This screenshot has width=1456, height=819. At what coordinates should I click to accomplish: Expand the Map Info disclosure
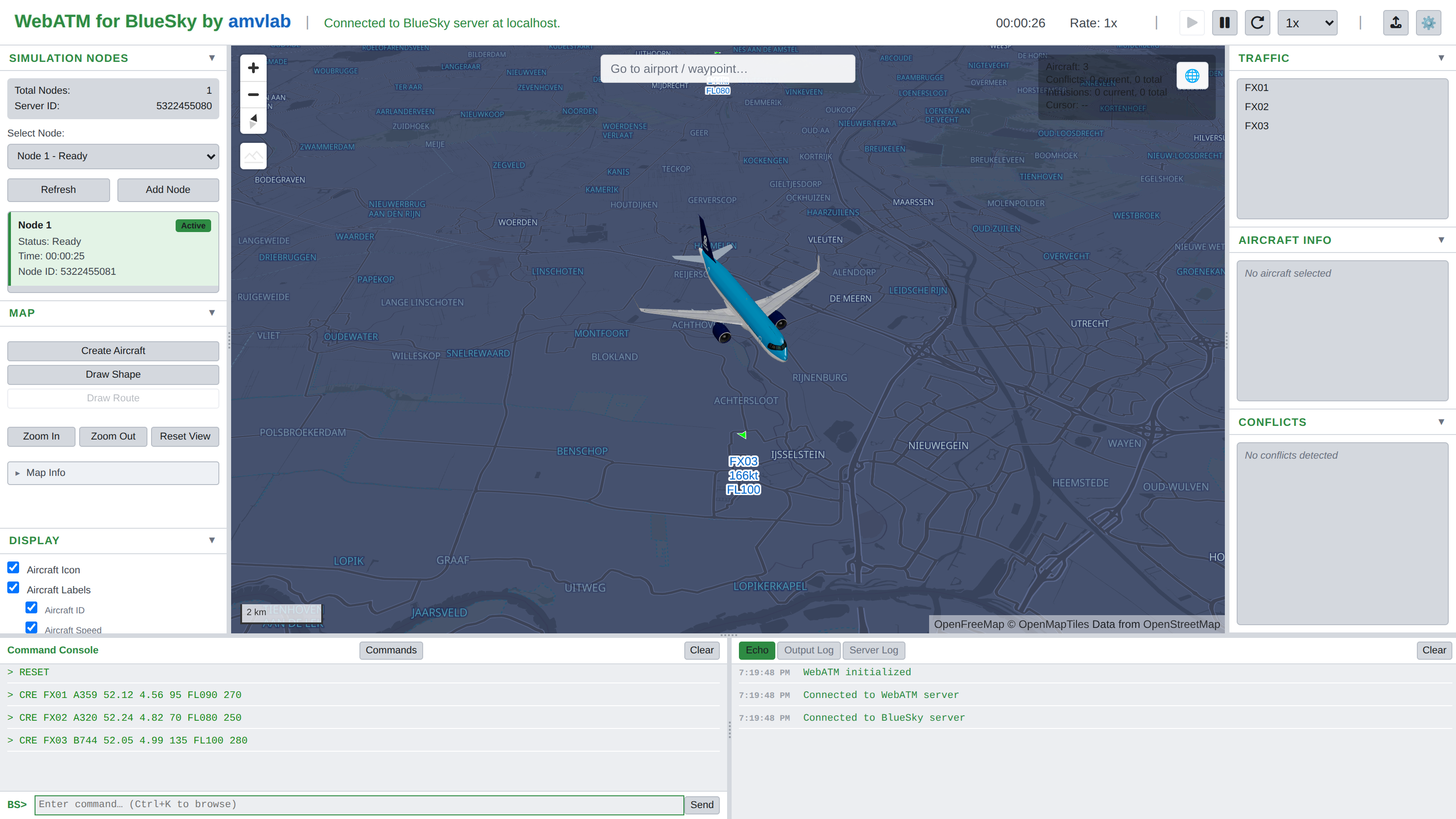[113, 473]
